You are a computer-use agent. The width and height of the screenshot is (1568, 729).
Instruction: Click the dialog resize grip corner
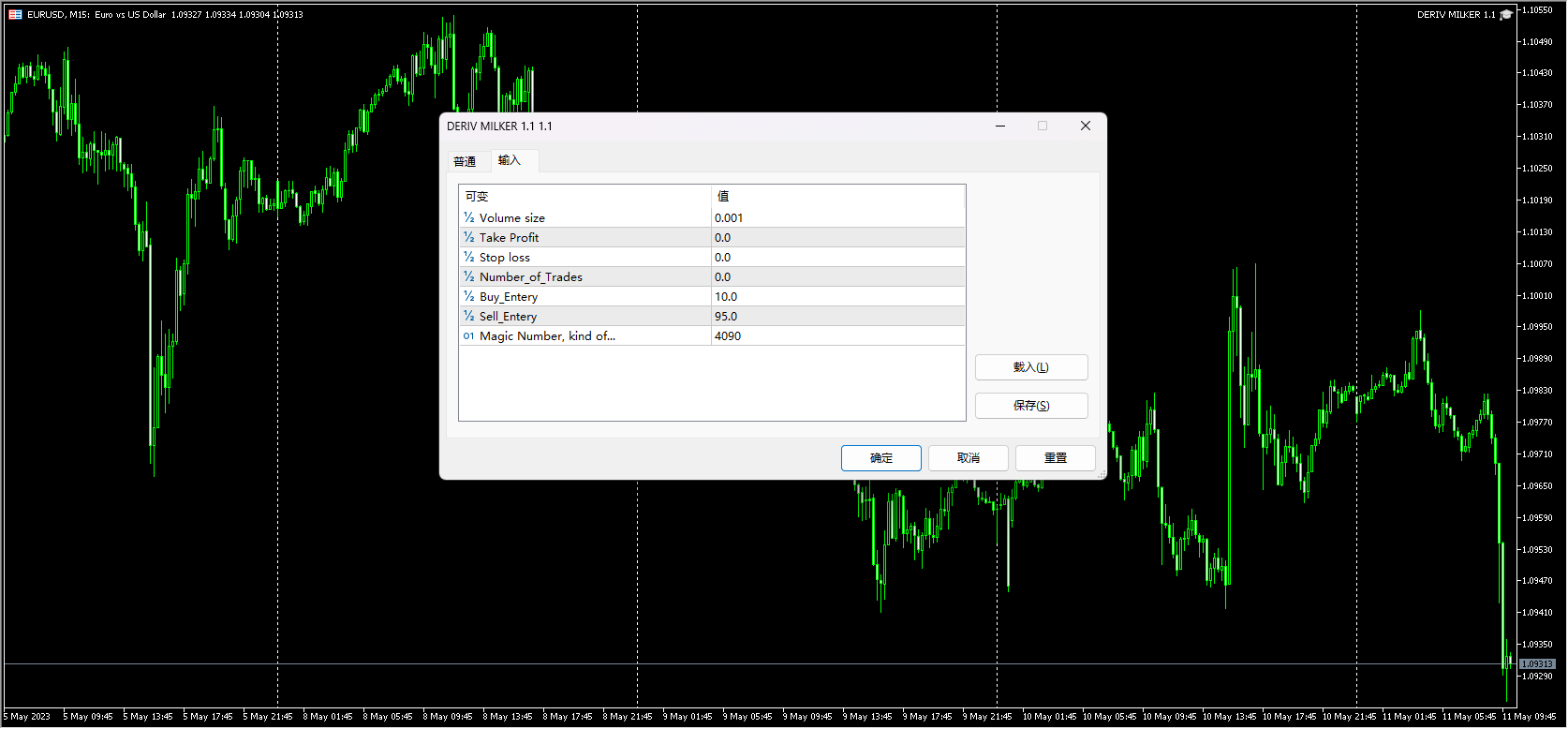tap(1102, 475)
